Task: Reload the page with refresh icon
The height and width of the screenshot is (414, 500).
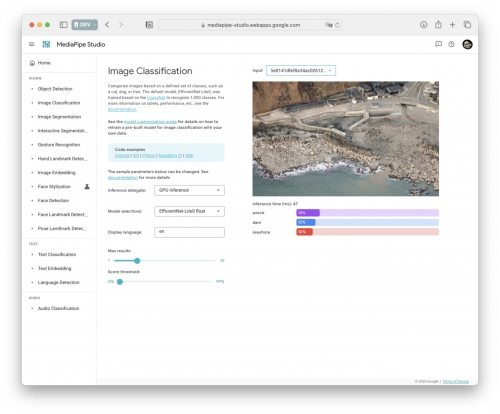Action: [x=337, y=25]
